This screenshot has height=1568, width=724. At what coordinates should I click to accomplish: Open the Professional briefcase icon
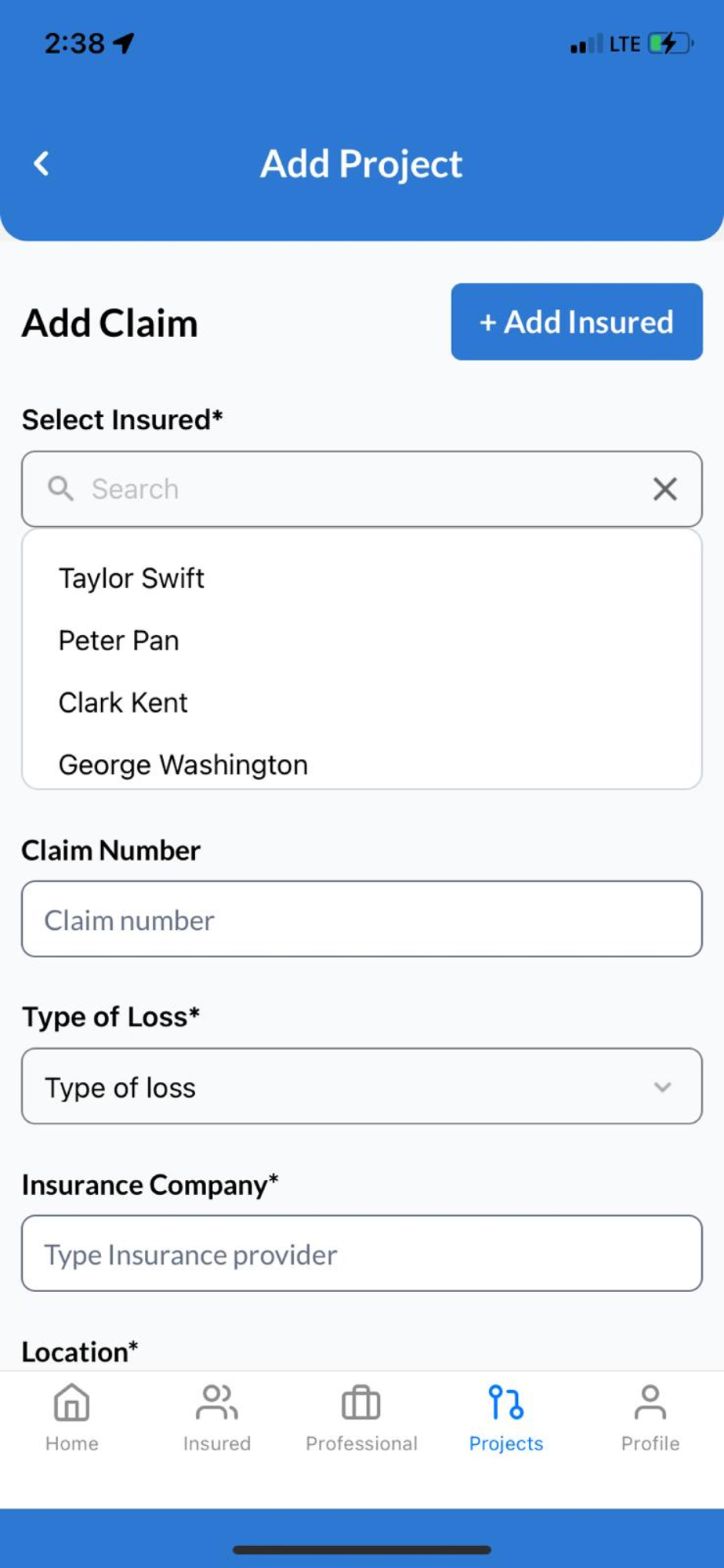pyautogui.click(x=361, y=1403)
